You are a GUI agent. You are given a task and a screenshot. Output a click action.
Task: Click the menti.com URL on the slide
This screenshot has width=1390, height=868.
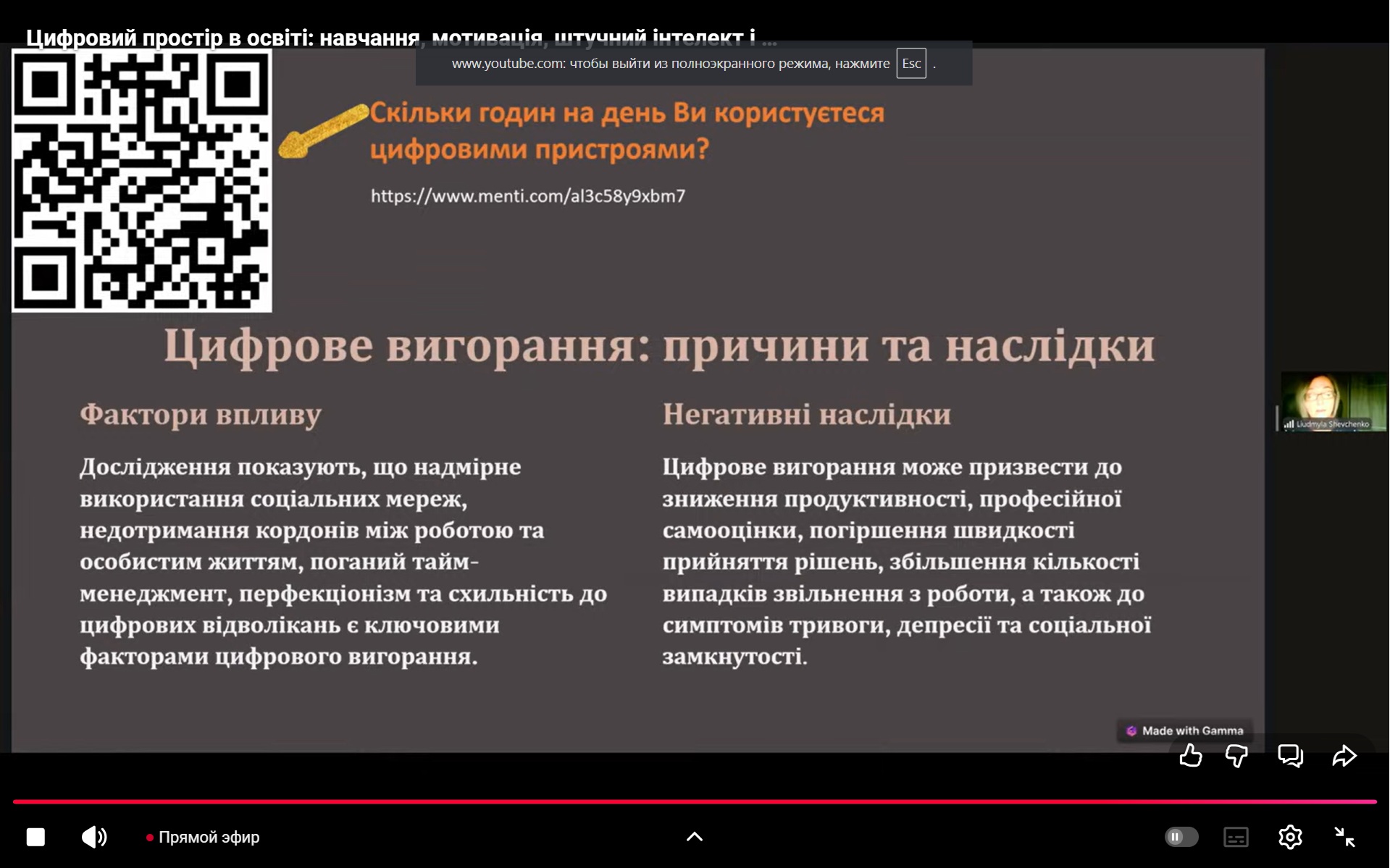tap(527, 196)
